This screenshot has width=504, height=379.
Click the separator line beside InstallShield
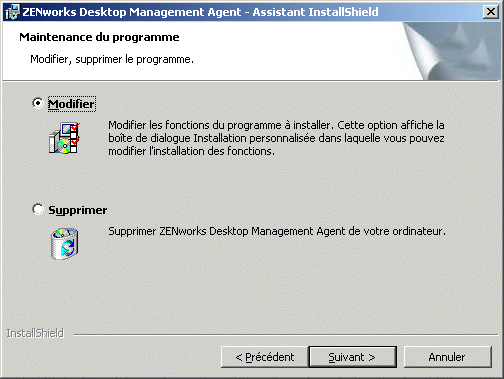[286, 334]
